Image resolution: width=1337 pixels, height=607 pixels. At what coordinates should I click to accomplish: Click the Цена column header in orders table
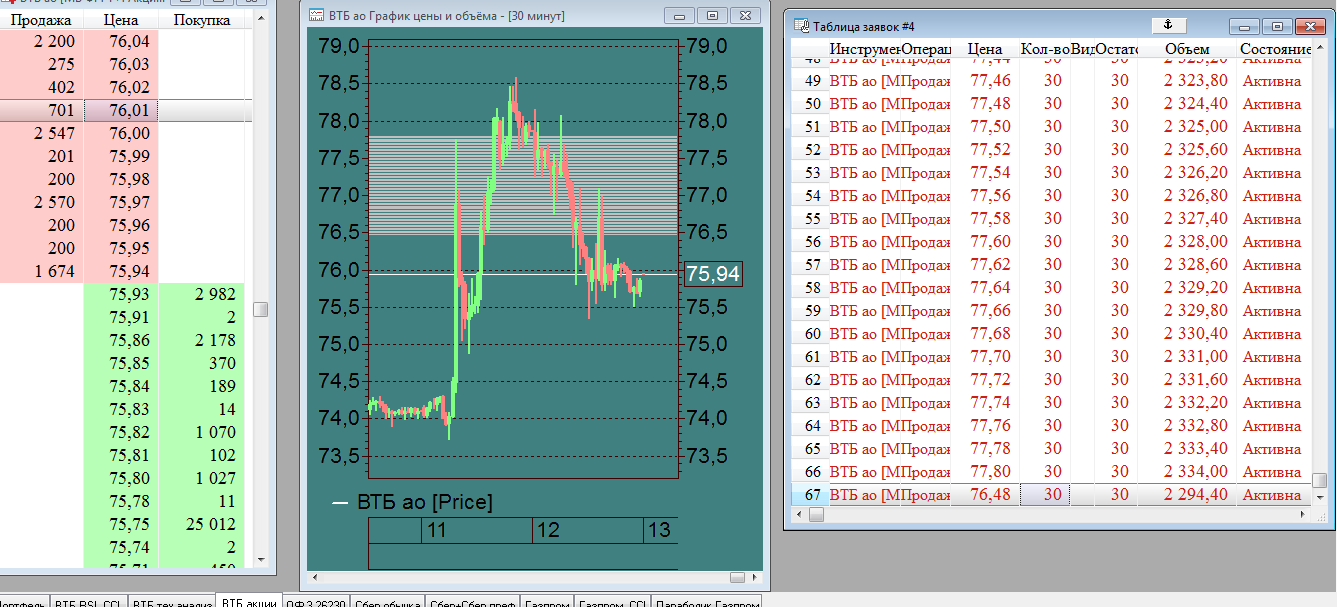pyautogui.click(x=985, y=49)
